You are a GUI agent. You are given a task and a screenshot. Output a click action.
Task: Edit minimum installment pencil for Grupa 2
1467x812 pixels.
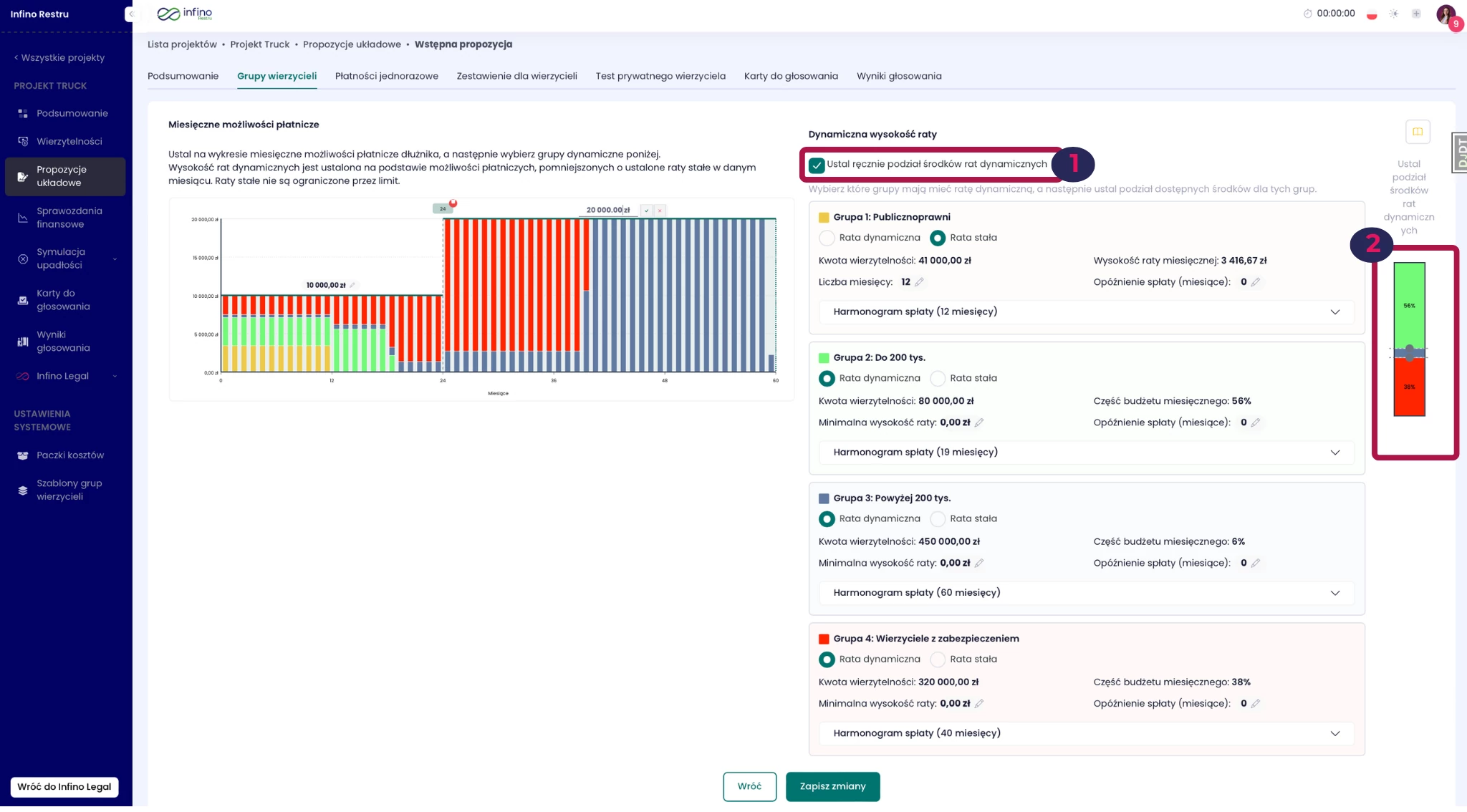coord(979,422)
